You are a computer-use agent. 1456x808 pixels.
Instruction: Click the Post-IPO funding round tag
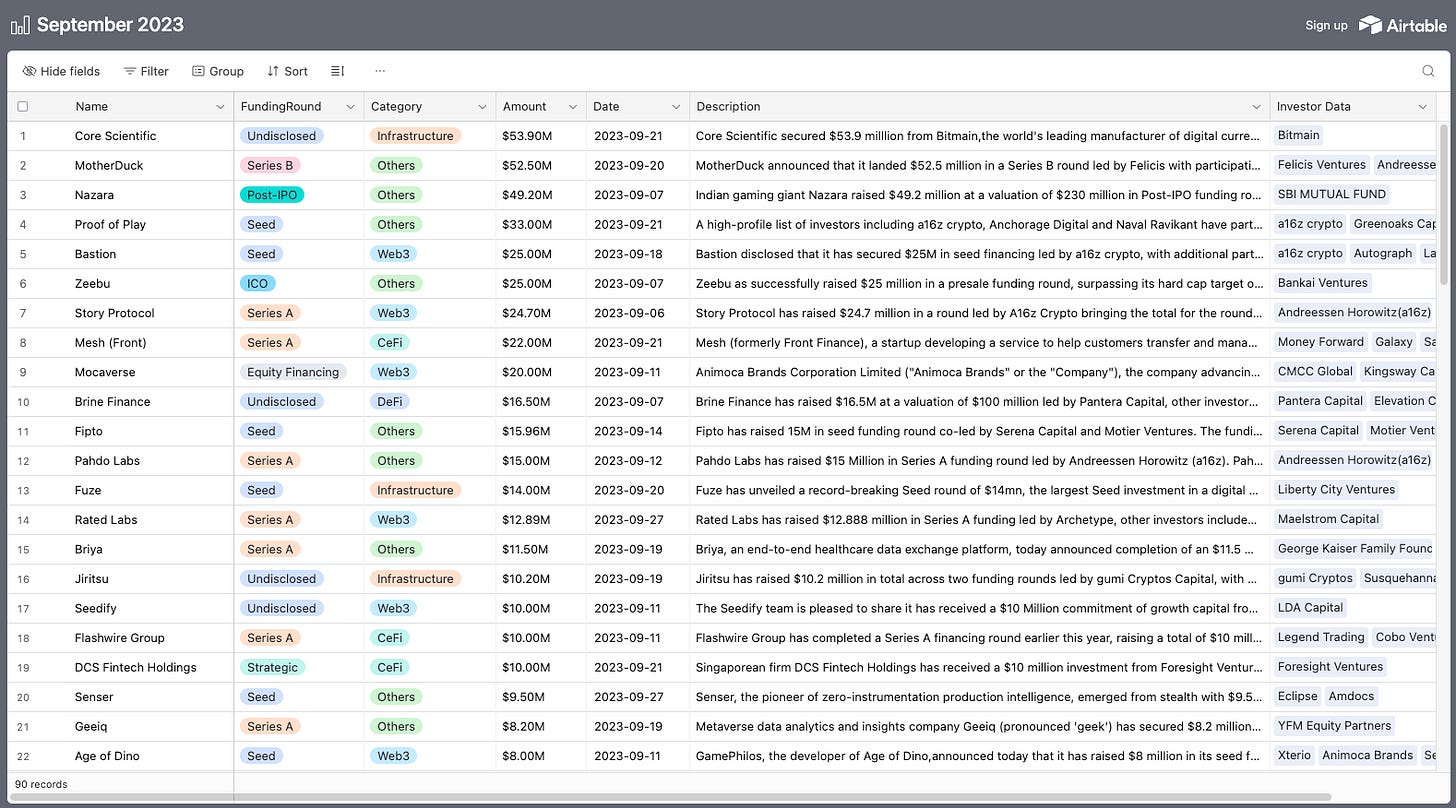click(x=272, y=195)
